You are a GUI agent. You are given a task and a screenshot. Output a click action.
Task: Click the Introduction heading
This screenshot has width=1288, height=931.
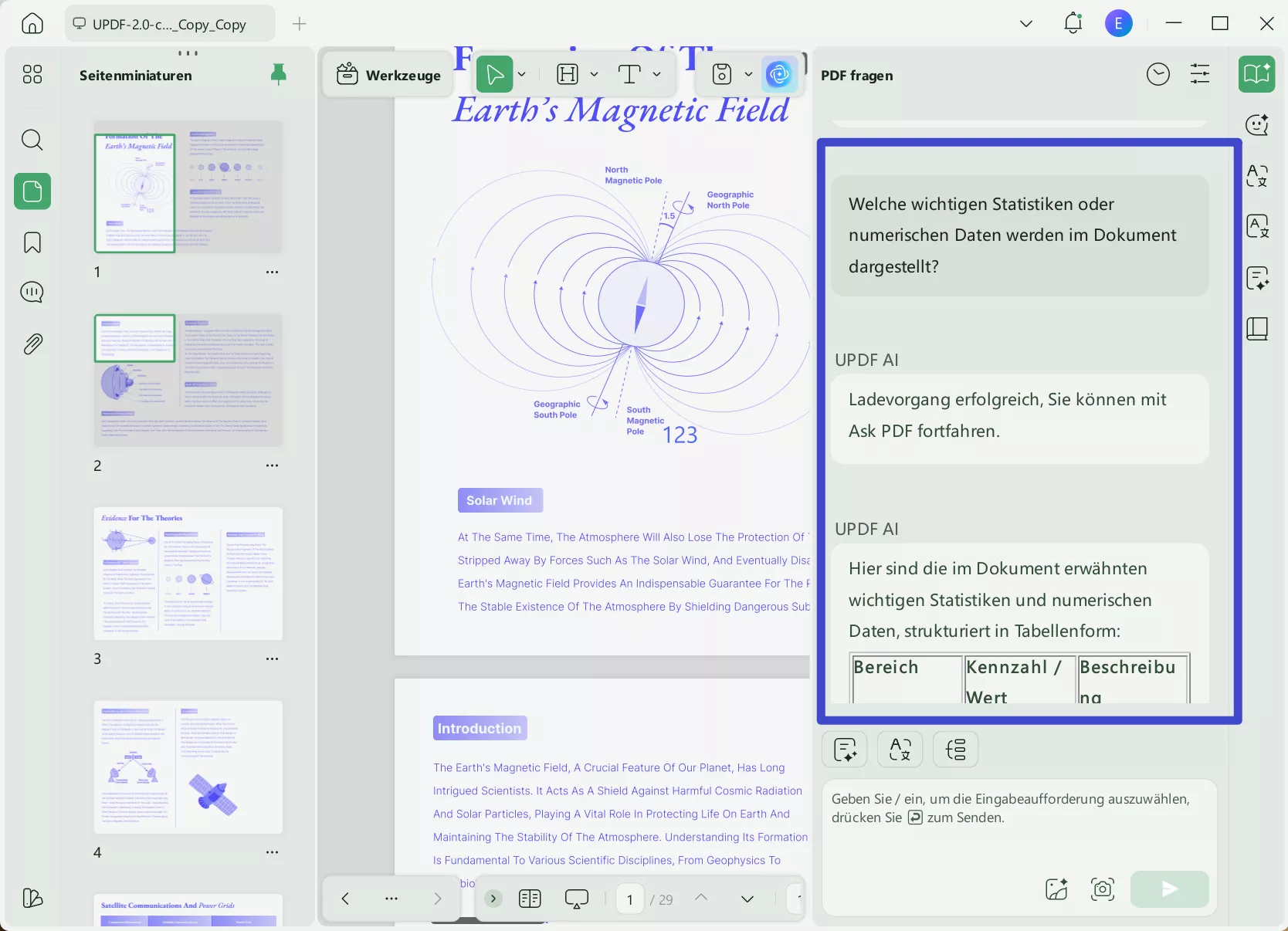point(480,728)
